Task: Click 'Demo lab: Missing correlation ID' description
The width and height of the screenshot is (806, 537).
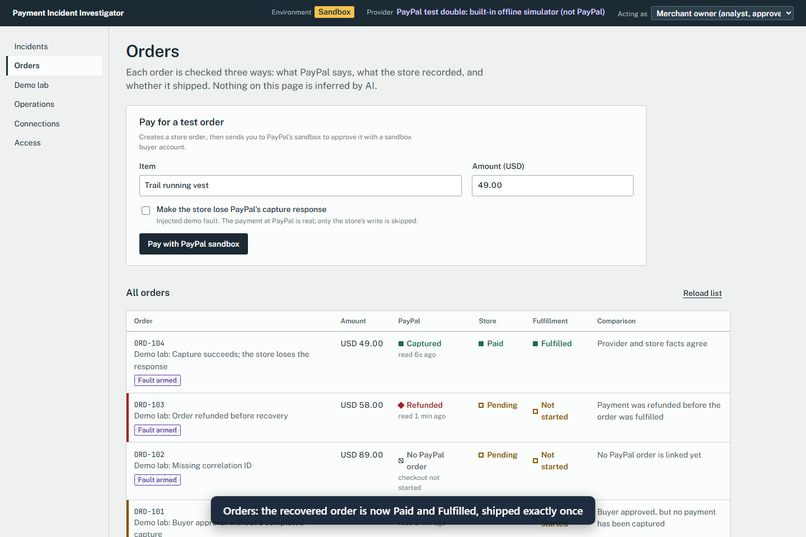Action: point(193,466)
